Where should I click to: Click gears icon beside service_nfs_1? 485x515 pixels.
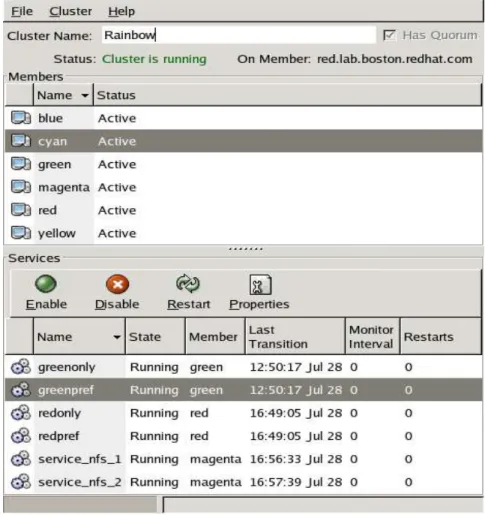21,459
